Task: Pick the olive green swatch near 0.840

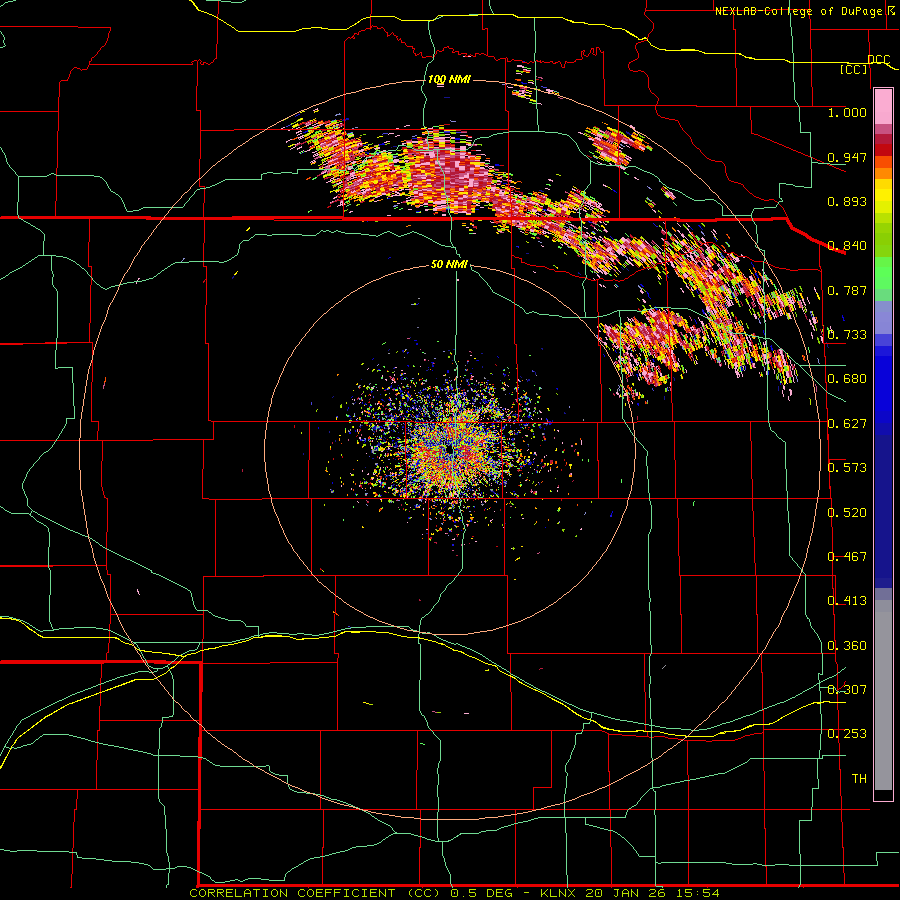Action: coord(883,241)
